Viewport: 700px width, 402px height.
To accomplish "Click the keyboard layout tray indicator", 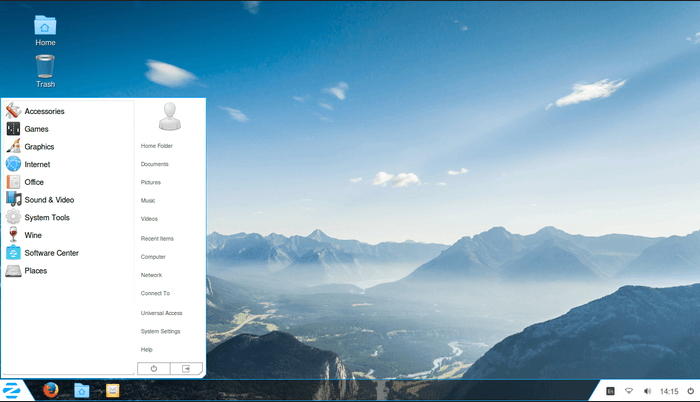I will coord(610,391).
